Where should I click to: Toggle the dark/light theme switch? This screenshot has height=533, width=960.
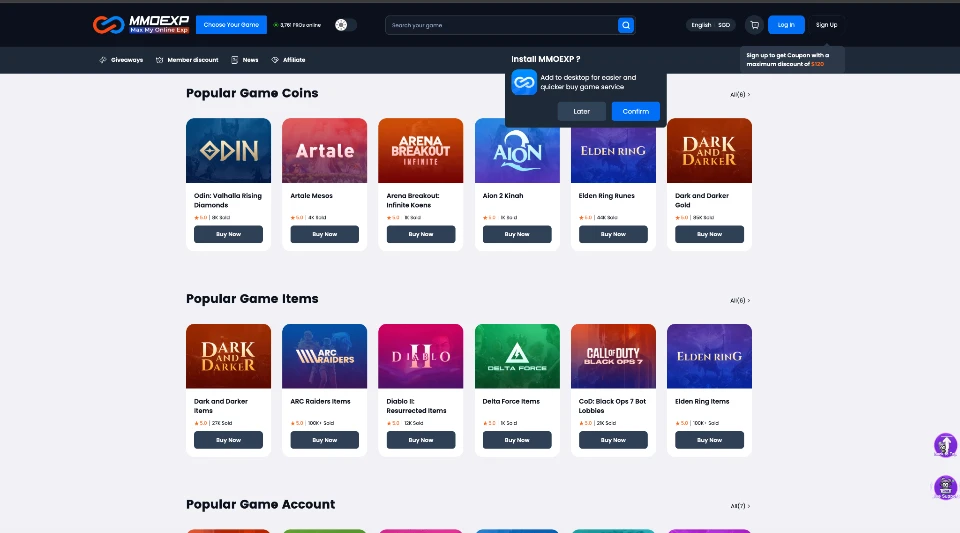coord(345,25)
